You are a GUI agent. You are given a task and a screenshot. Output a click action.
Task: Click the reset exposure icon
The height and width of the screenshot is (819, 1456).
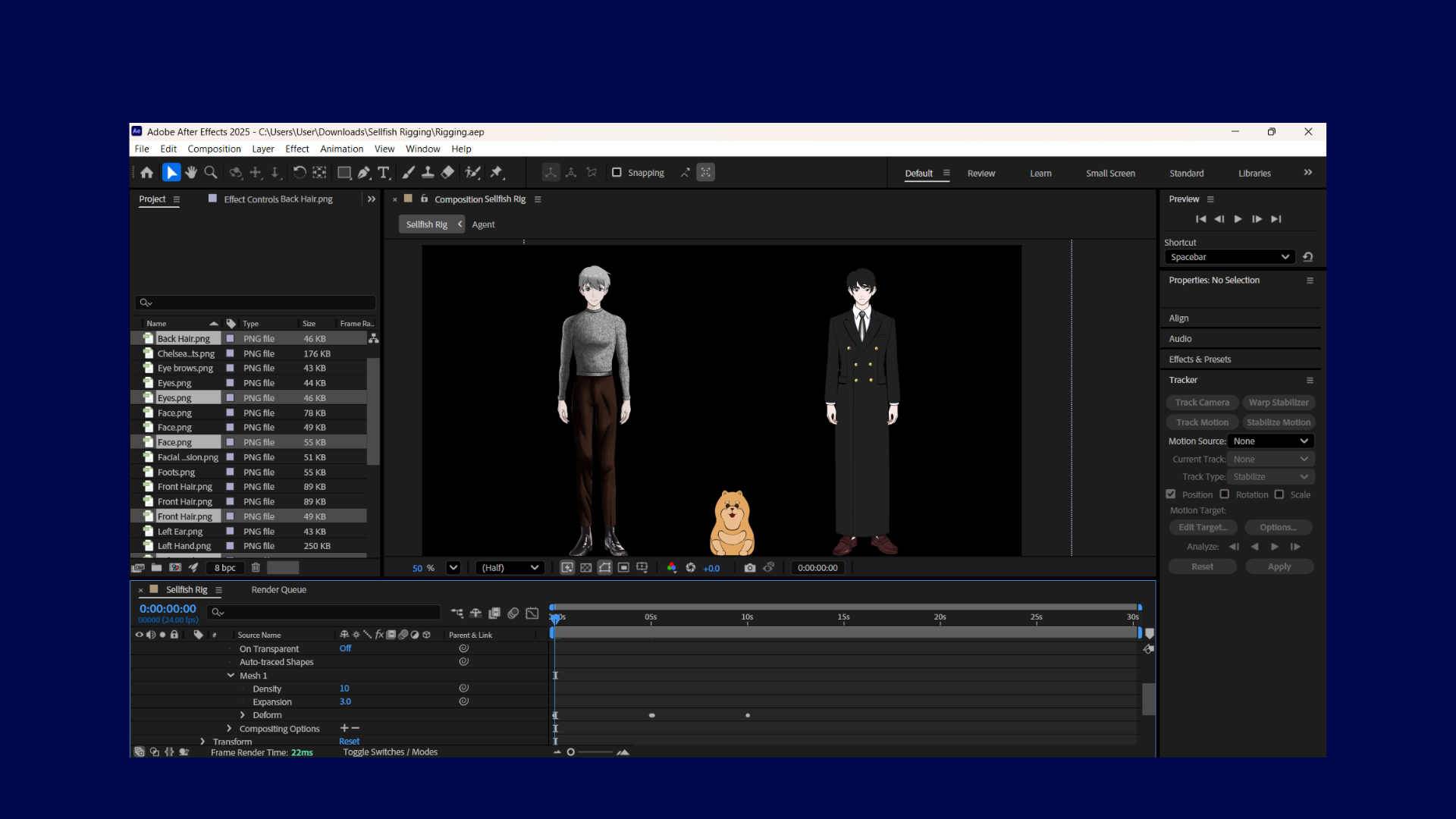tap(691, 567)
